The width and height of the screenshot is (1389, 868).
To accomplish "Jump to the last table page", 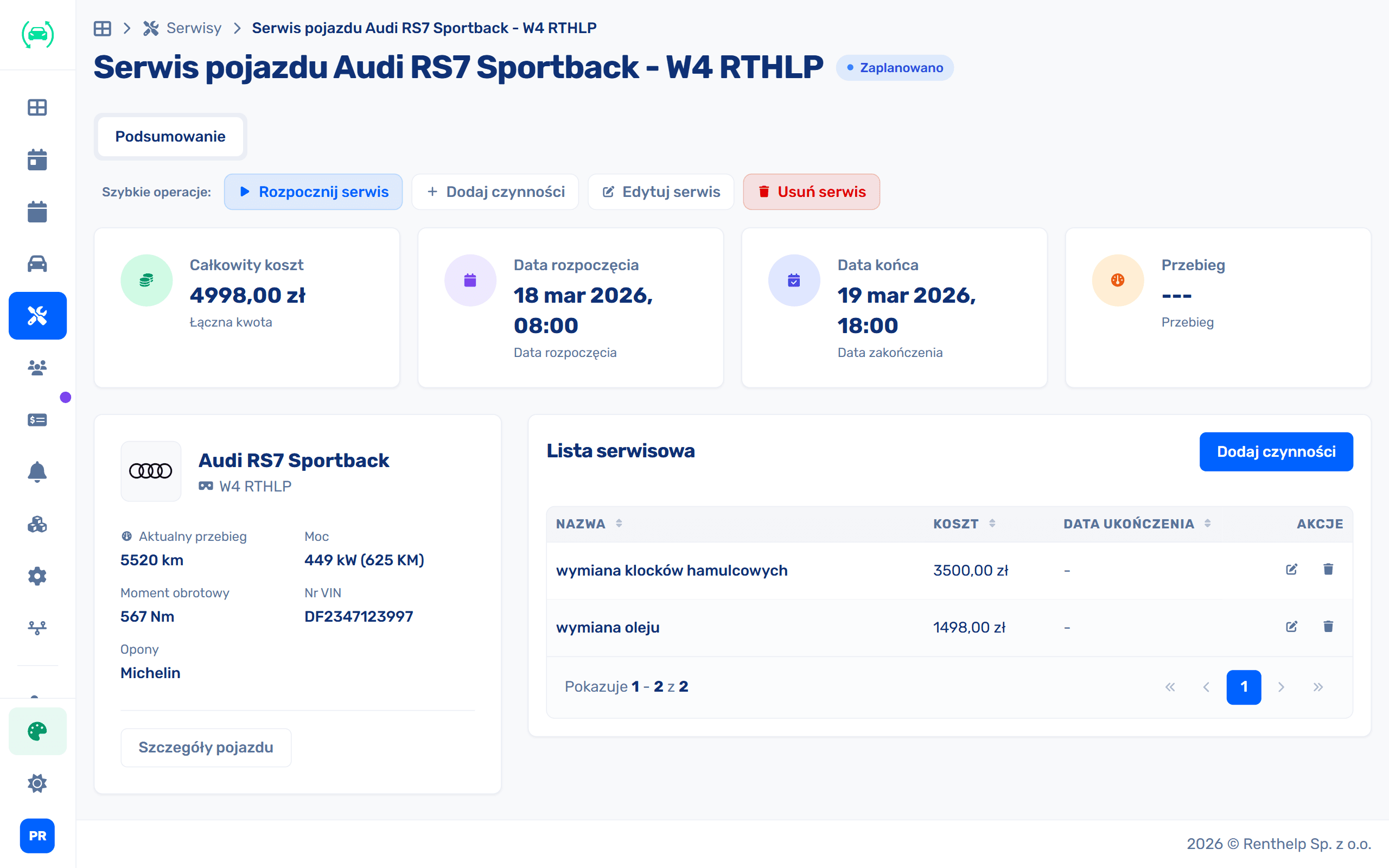I will coord(1318,687).
